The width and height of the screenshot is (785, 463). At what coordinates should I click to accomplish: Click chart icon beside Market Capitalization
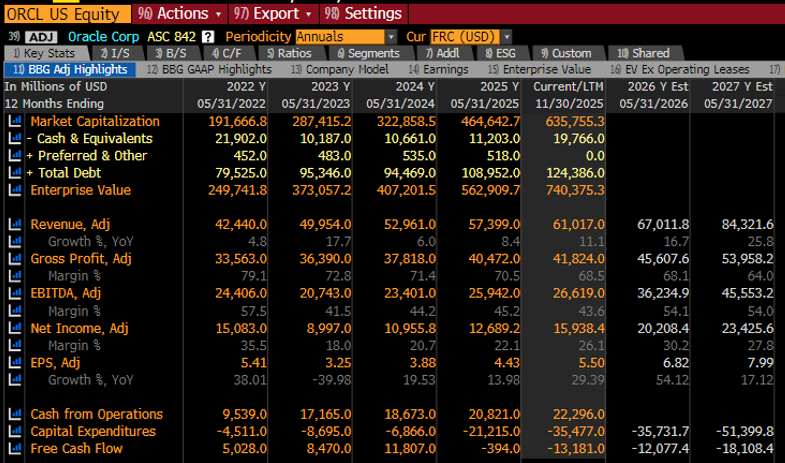click(x=14, y=121)
